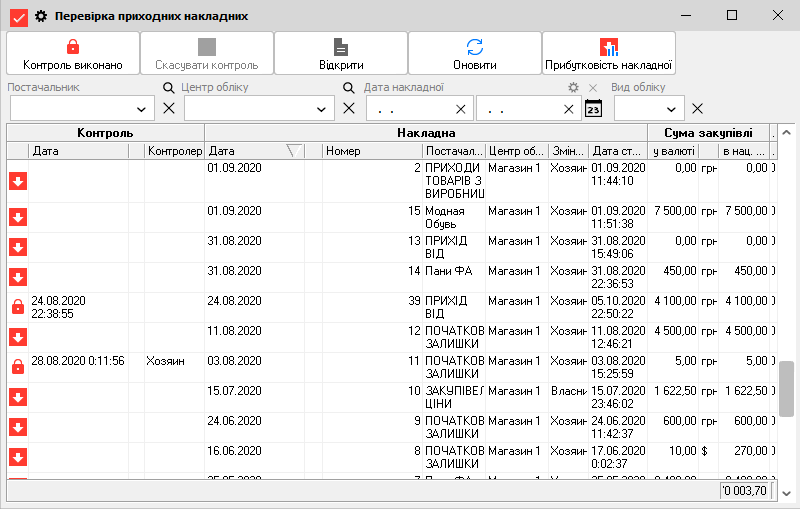Click the gear icon above date filter
The height and width of the screenshot is (509, 800).
pos(574,88)
